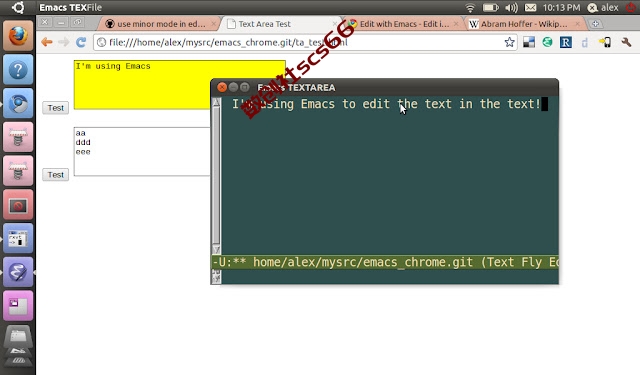The height and width of the screenshot is (375, 640).
Task: Click the green globe extension icon
Action: tap(547, 42)
